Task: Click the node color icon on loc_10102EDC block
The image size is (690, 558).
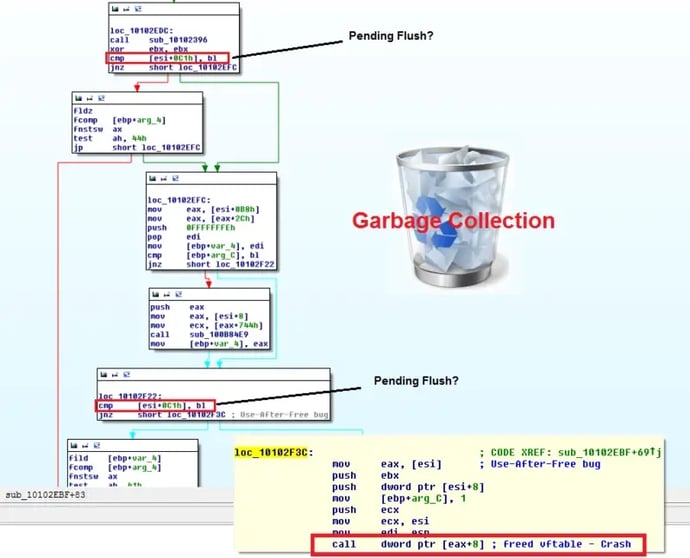Action: (x=114, y=9)
